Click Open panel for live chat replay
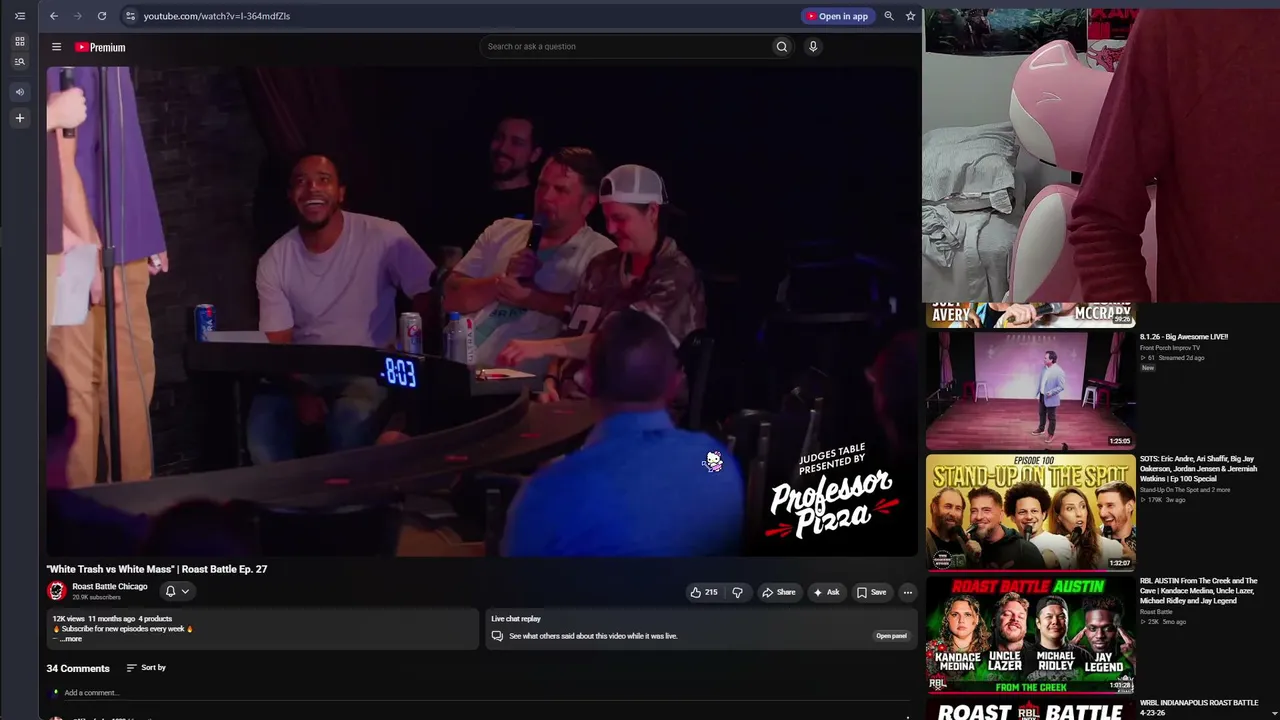1280x720 pixels. (x=891, y=636)
